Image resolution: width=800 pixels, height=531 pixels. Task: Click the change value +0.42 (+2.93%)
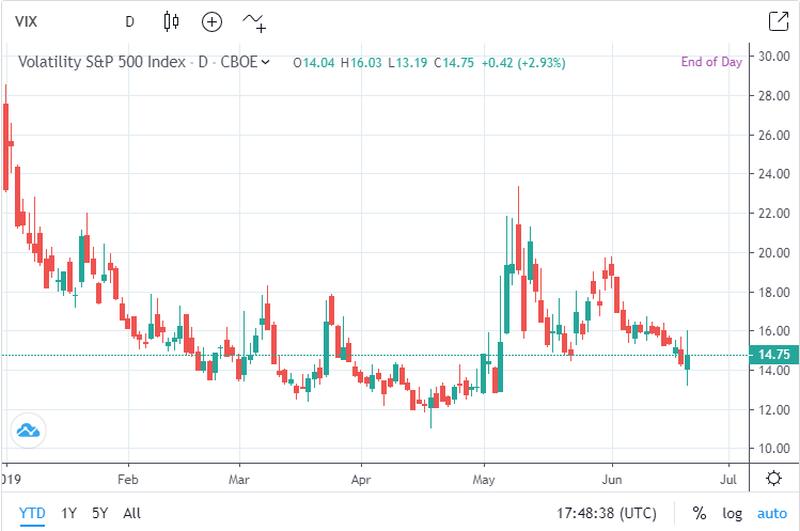pos(523,63)
